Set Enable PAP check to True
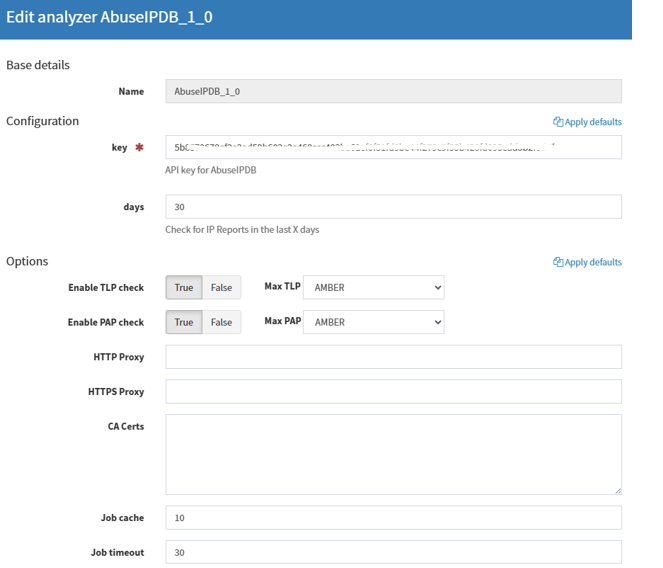 tap(184, 322)
